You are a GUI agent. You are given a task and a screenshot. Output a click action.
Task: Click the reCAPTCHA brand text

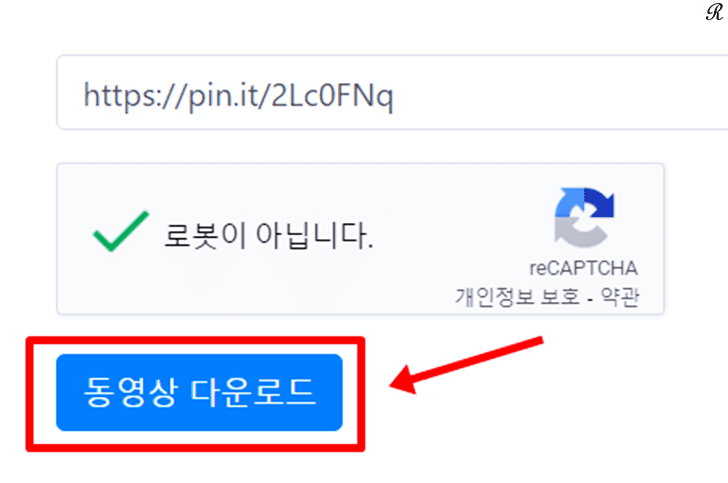[x=584, y=268]
